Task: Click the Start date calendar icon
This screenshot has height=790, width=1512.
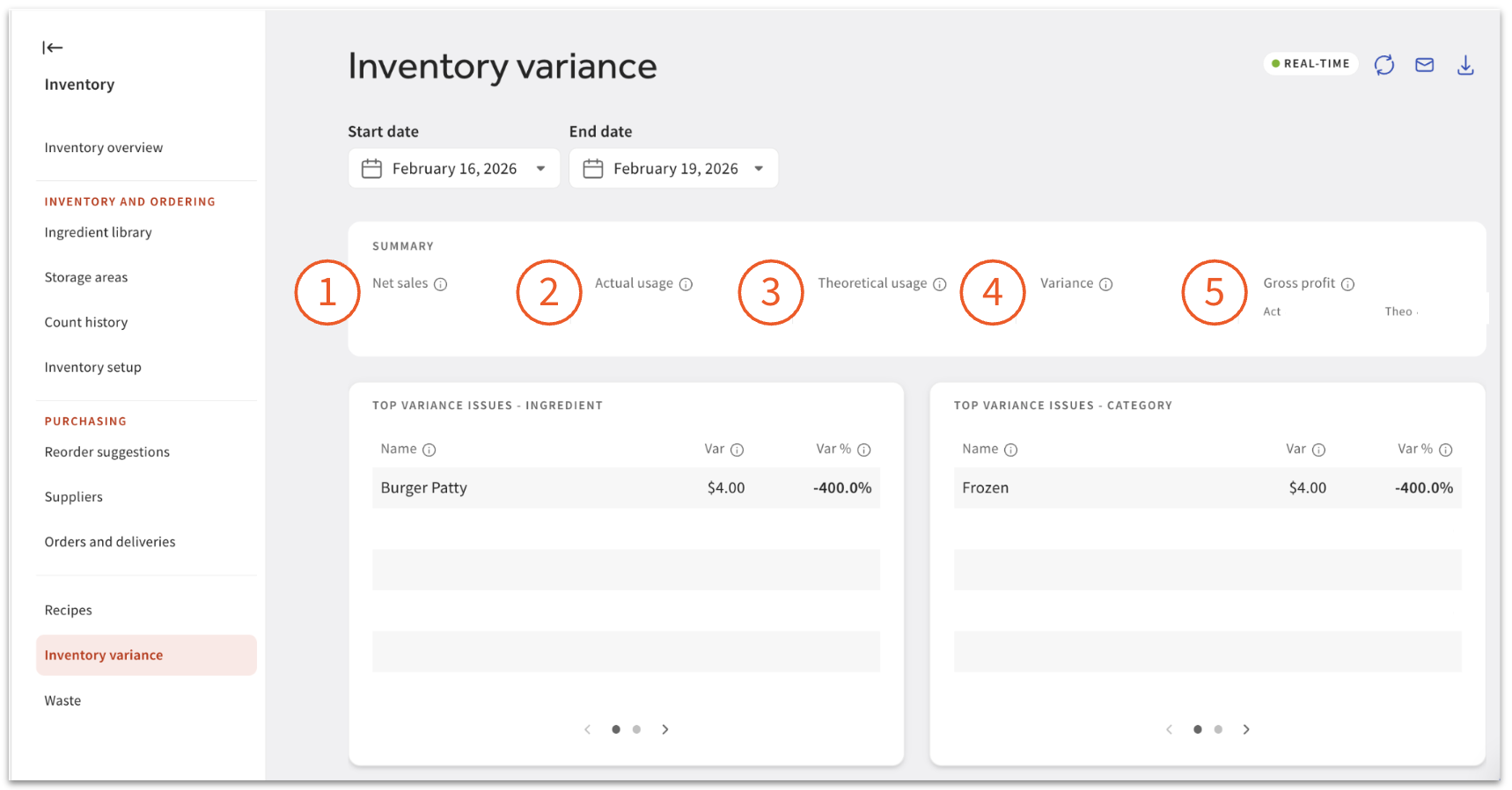Action: click(371, 169)
